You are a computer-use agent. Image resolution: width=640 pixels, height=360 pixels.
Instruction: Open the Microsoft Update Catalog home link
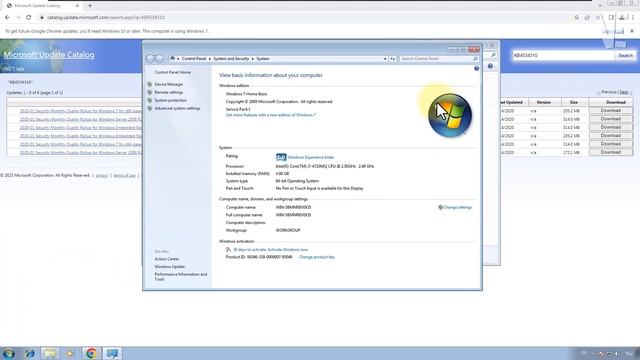(49, 55)
